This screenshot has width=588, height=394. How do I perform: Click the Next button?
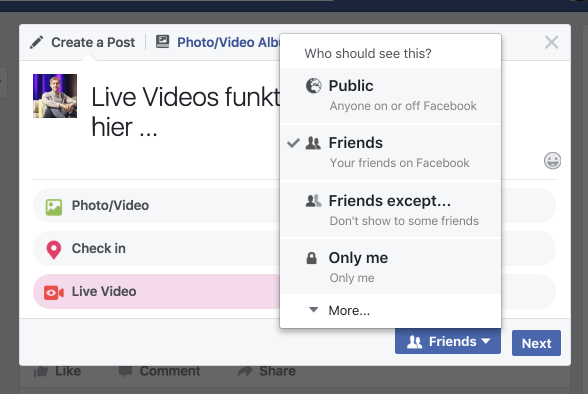pyautogui.click(x=536, y=343)
